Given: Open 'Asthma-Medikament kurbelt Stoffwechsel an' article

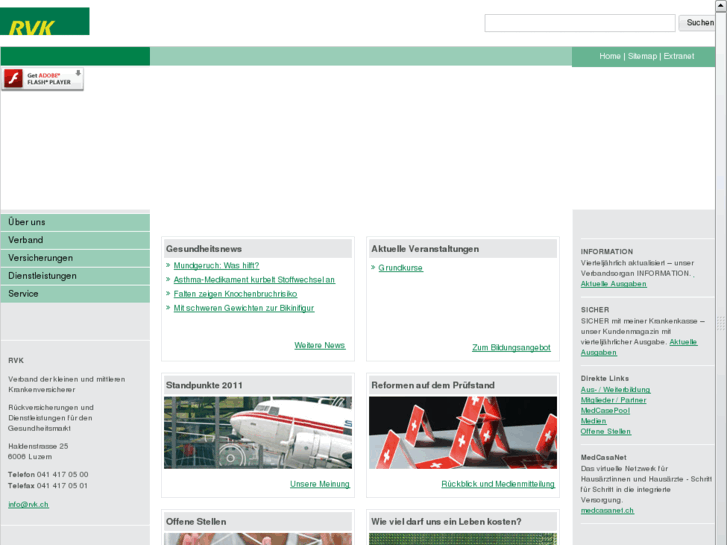Looking at the screenshot, I should [x=254, y=280].
